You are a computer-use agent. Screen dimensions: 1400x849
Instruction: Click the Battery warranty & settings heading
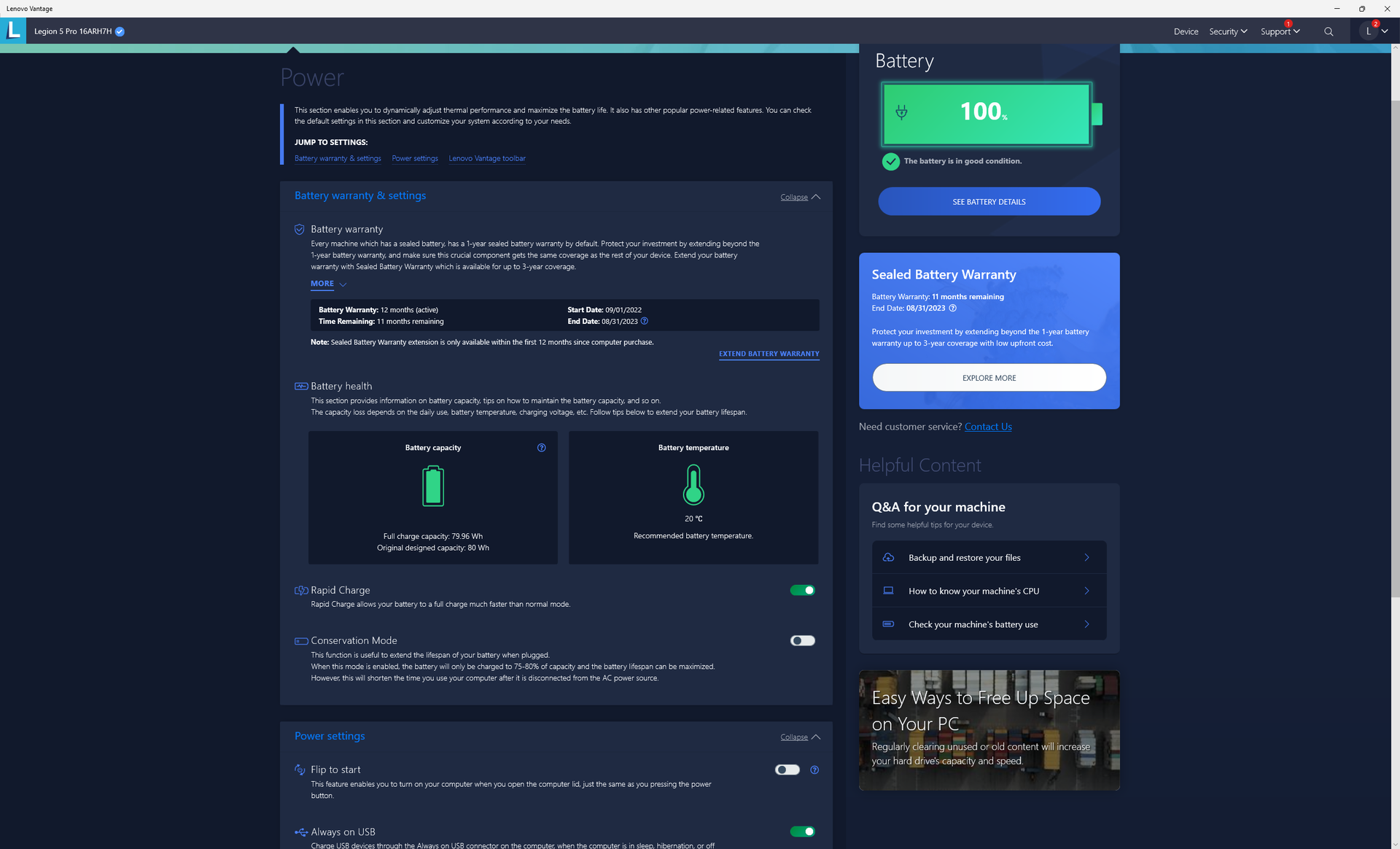pyautogui.click(x=360, y=195)
